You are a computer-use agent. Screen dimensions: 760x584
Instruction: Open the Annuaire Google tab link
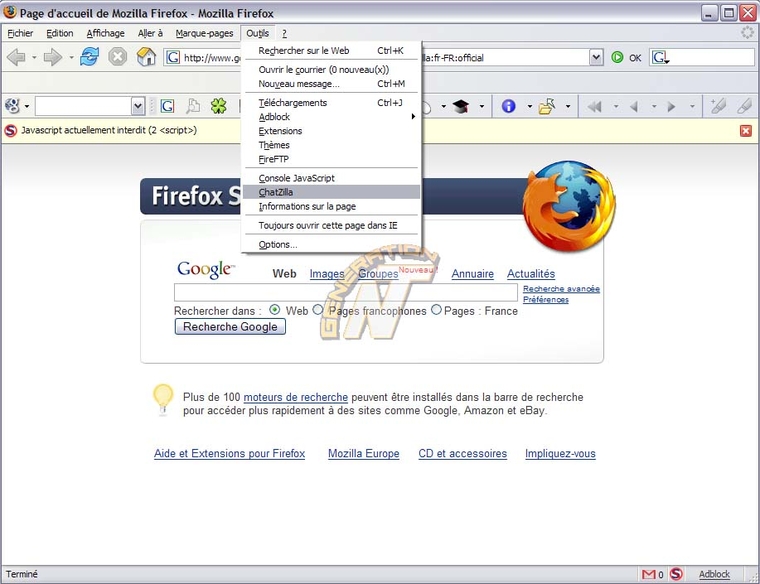point(473,274)
